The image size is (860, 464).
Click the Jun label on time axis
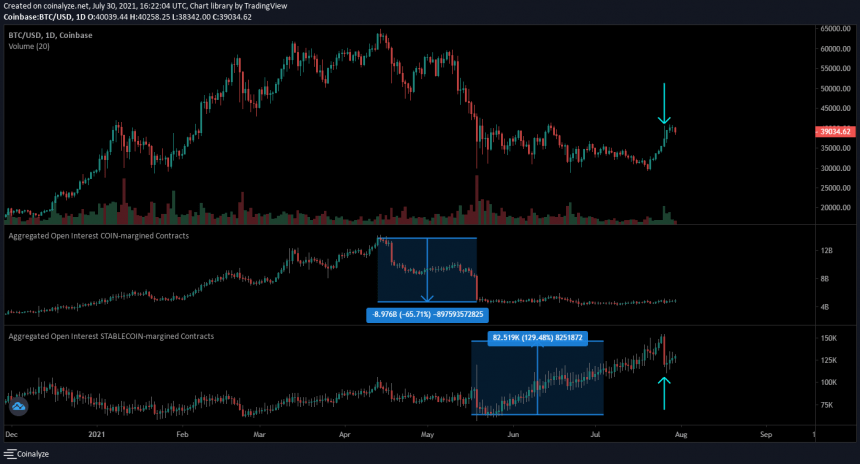click(x=513, y=436)
